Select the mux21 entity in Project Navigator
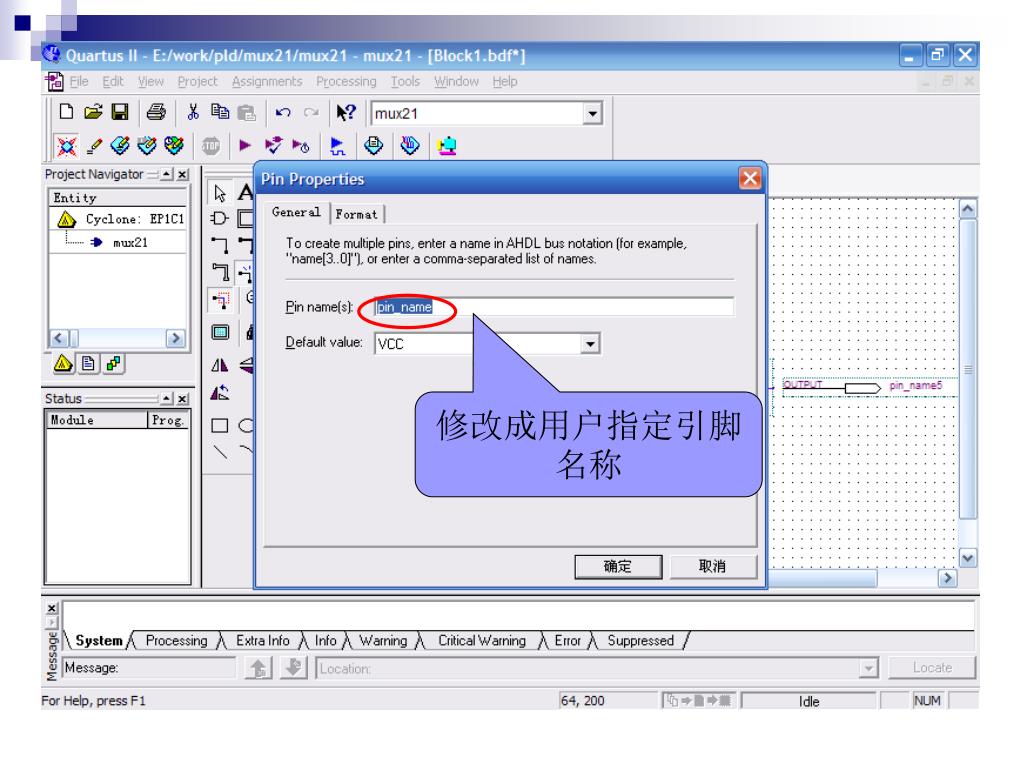The height and width of the screenshot is (768, 1024). click(130, 242)
